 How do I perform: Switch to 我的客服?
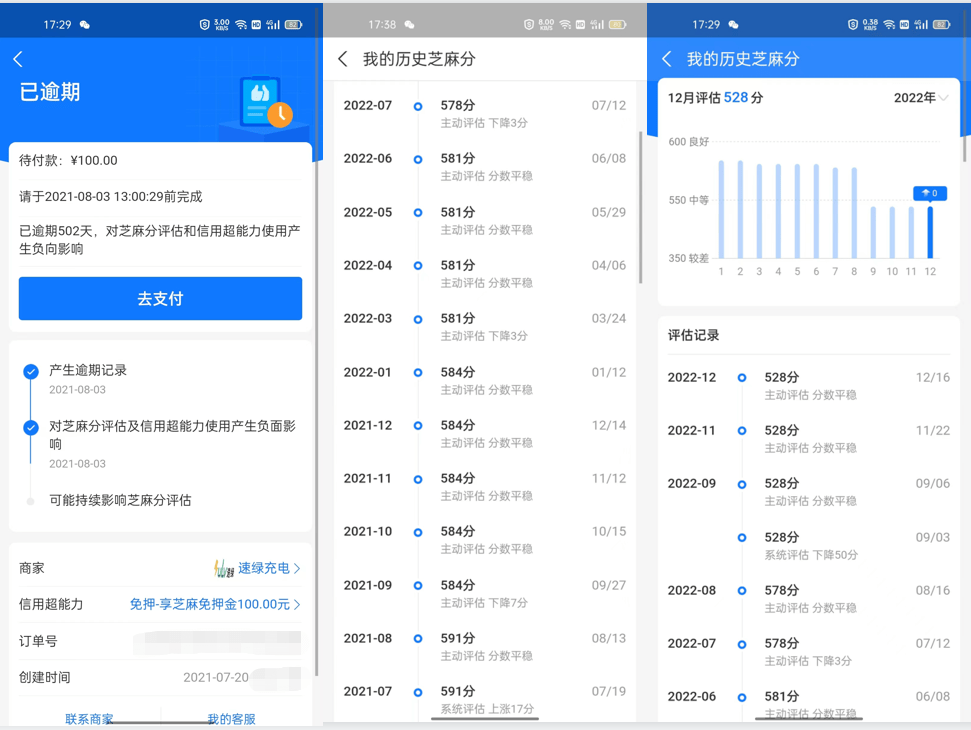coord(231,716)
